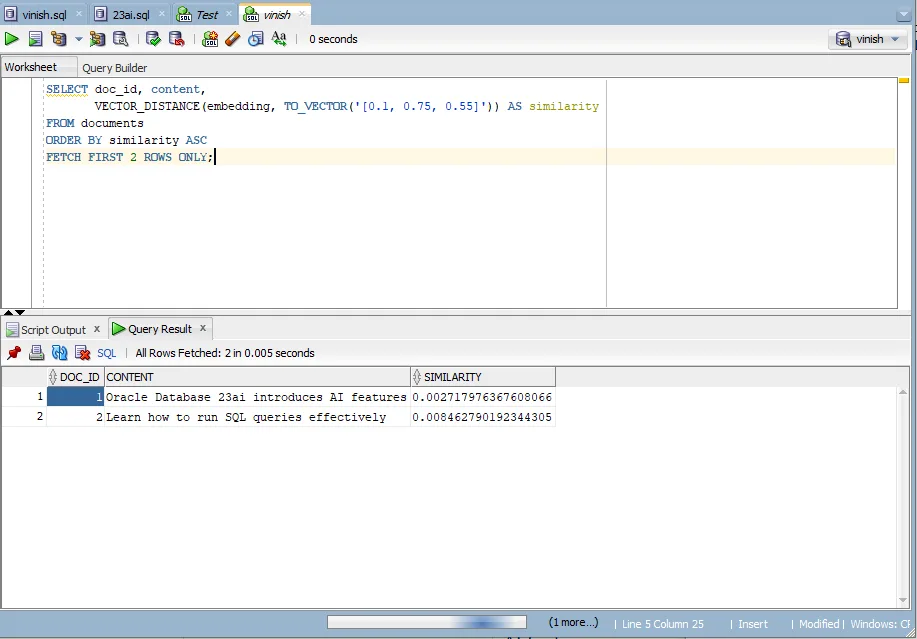Close the vinish.sql tab
The width and height of the screenshot is (917, 639).
point(79,13)
